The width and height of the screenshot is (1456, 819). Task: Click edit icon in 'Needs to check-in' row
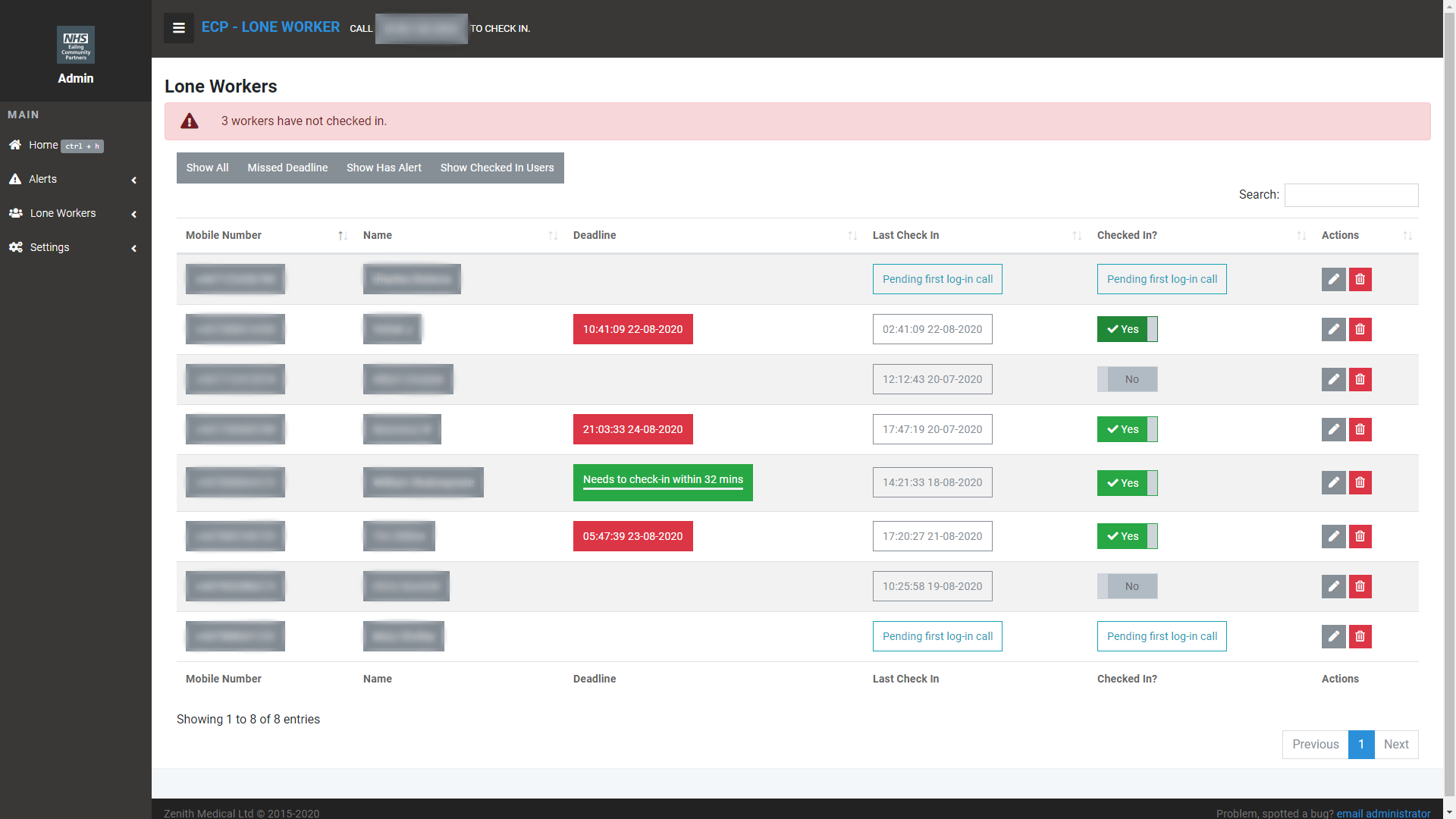tap(1333, 482)
